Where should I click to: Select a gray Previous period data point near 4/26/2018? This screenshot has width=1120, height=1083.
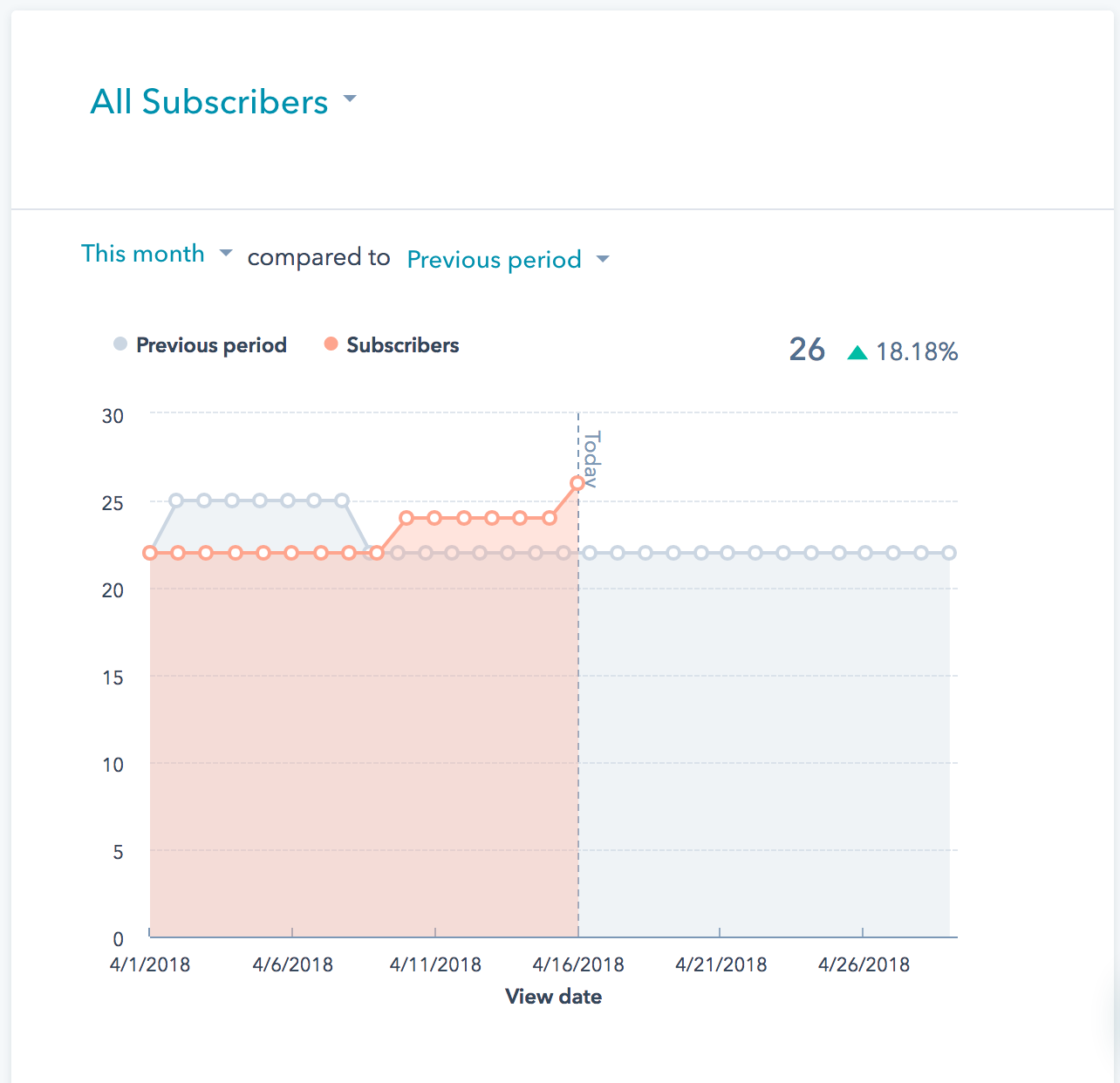(x=864, y=551)
